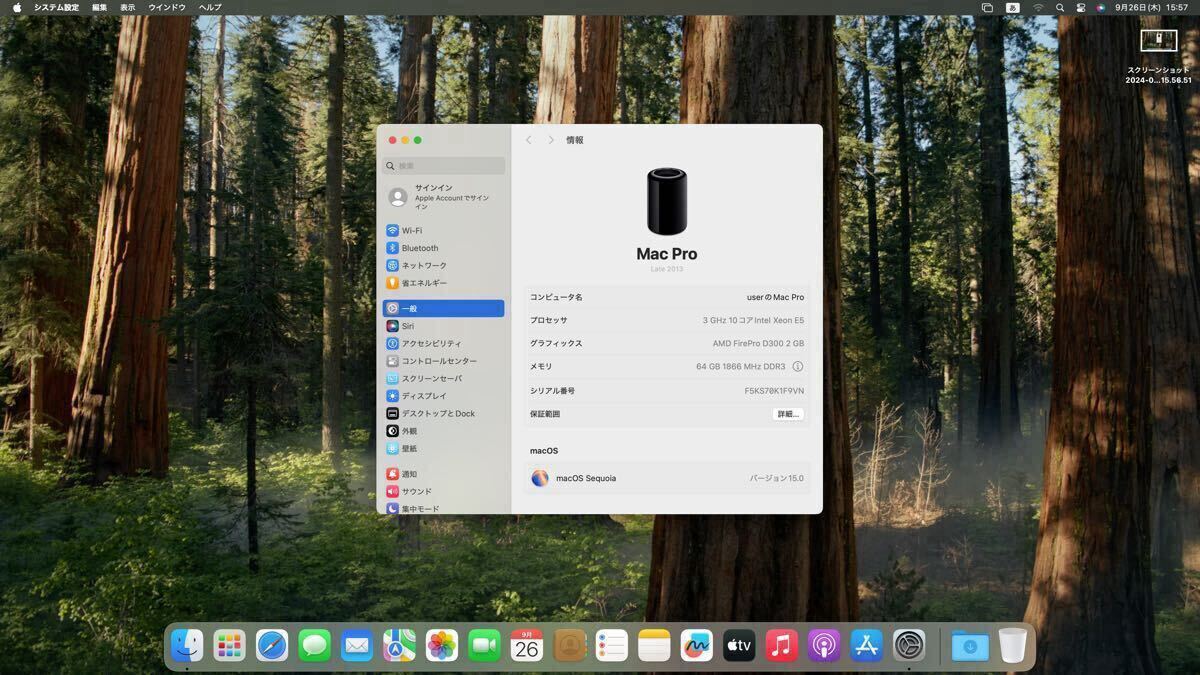Open Messages from the Dock
This screenshot has width=1200, height=675.
point(315,646)
